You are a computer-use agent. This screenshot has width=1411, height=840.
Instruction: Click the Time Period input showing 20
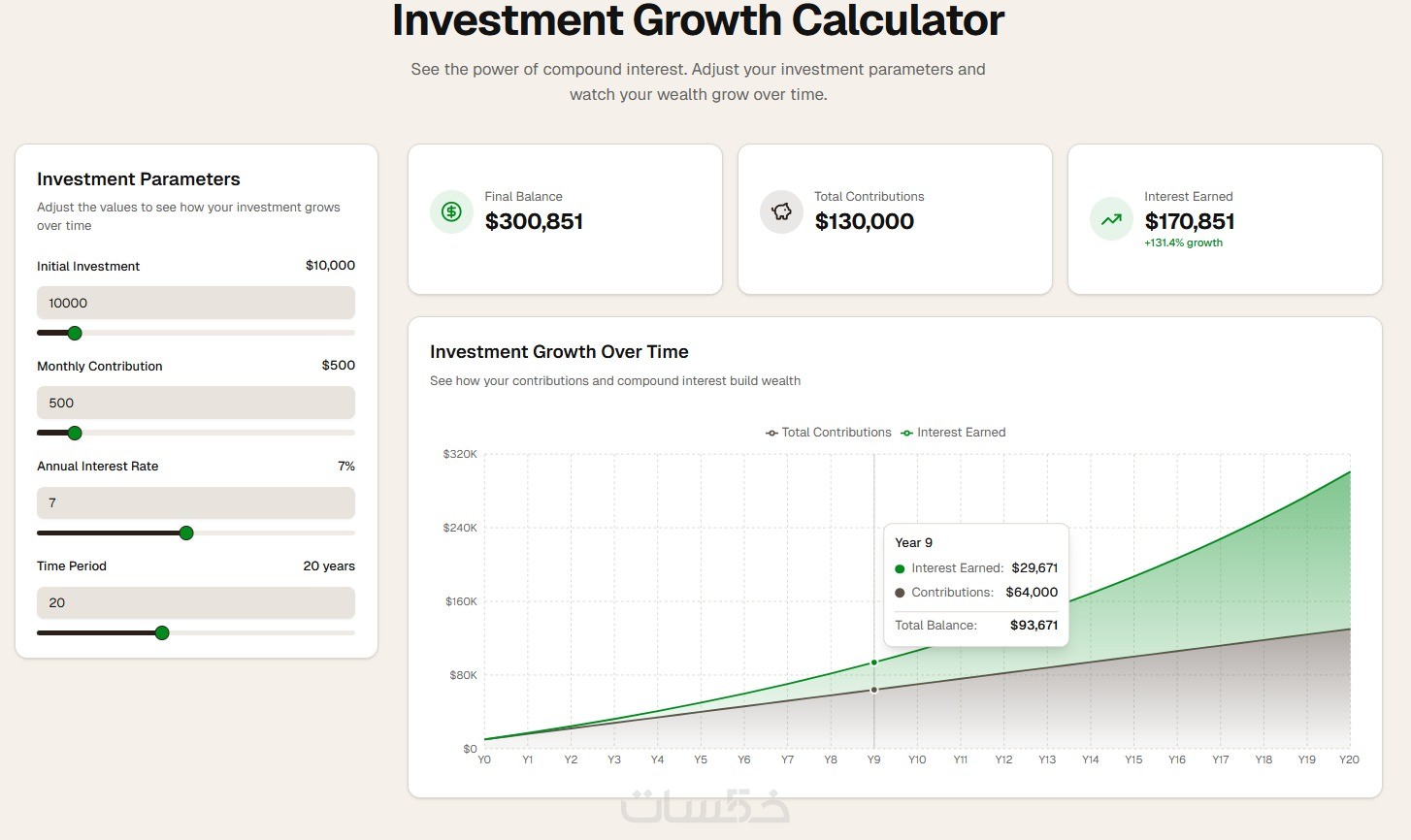coord(196,602)
